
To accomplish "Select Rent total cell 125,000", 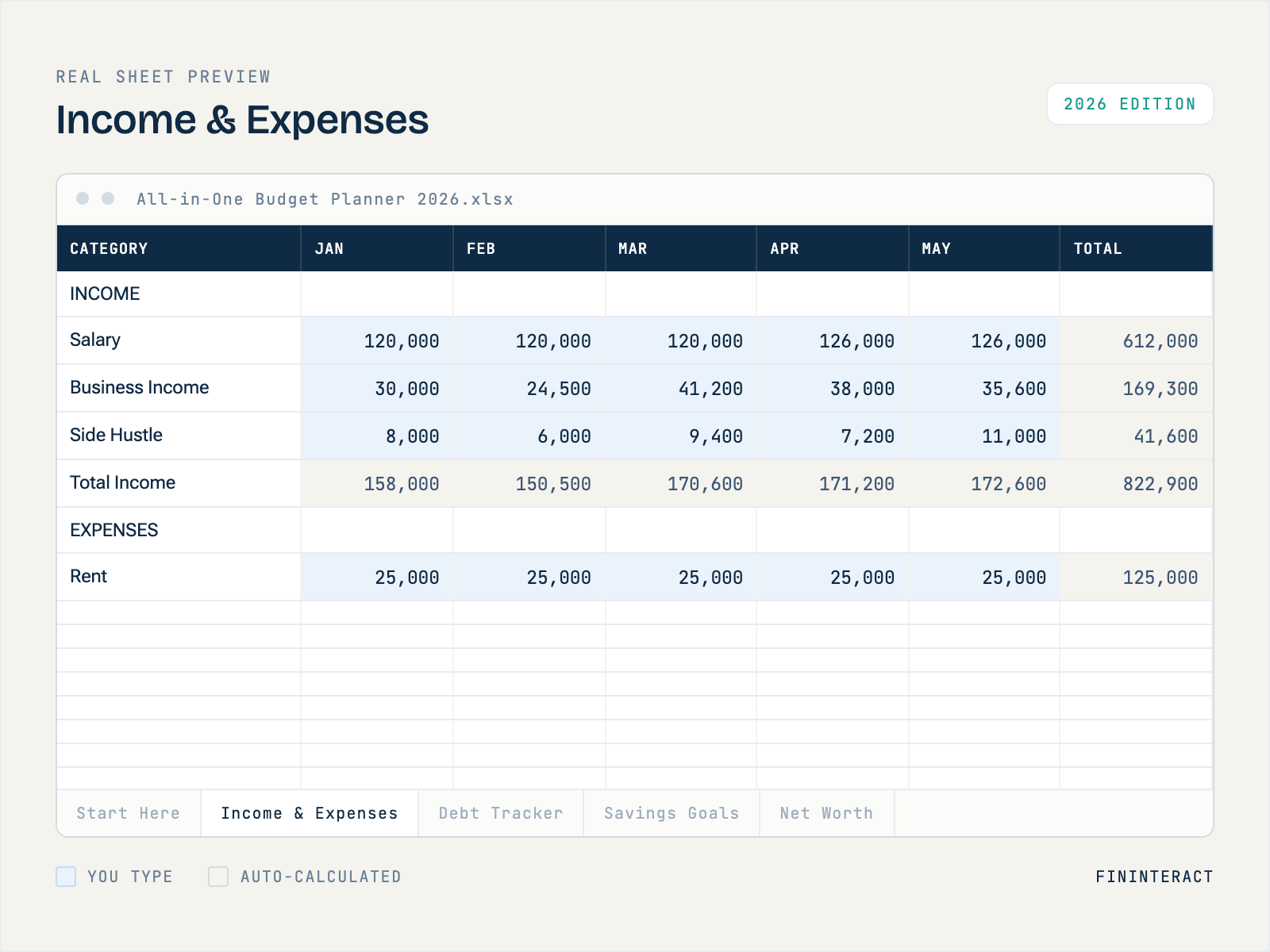I will 1137,577.
